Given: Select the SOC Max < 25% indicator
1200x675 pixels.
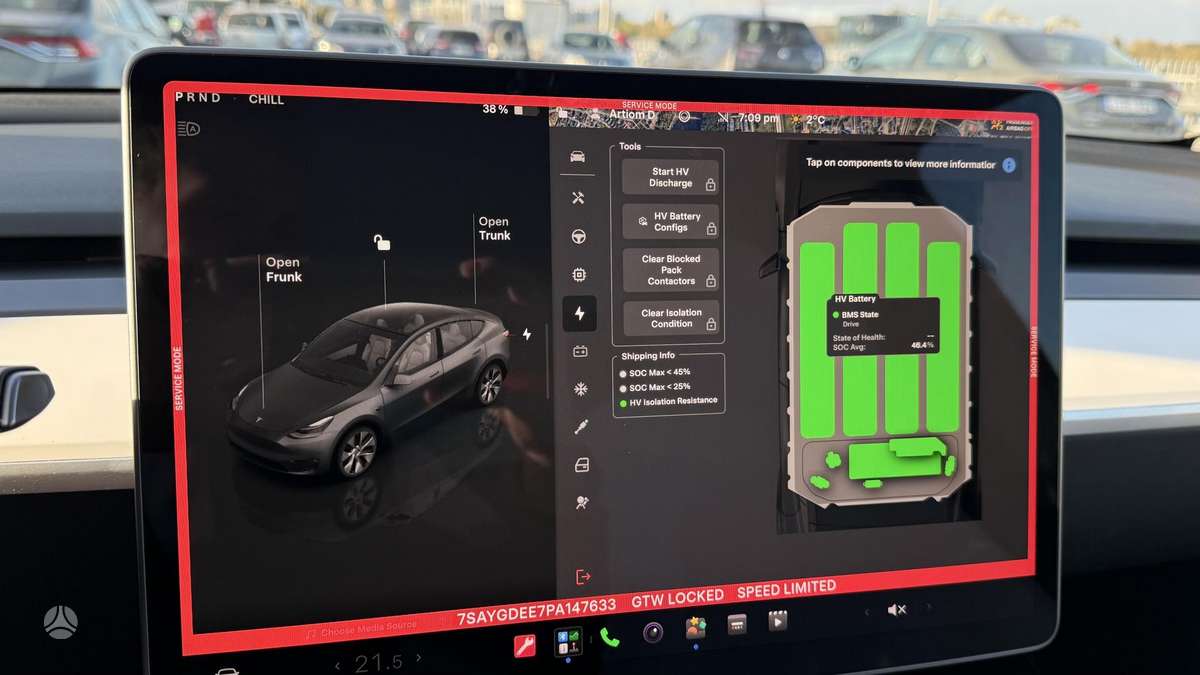Looking at the screenshot, I should 656,386.
